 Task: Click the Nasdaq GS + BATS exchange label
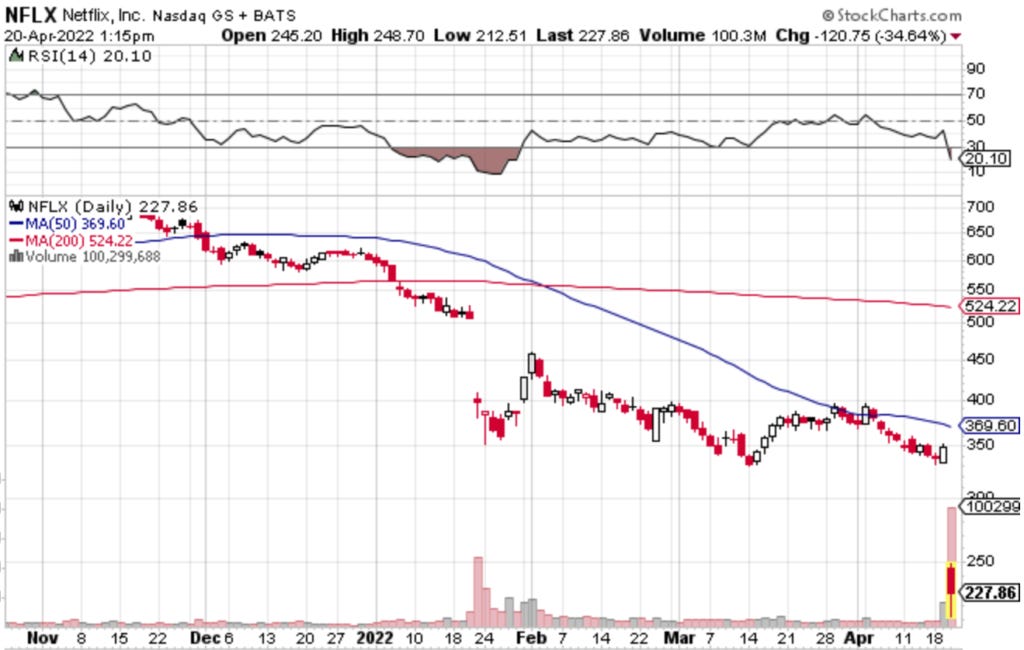pos(224,15)
